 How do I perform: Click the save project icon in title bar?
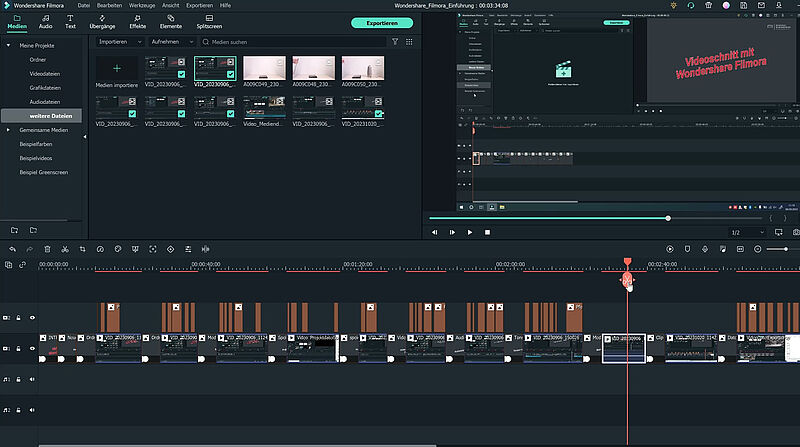[743, 5]
